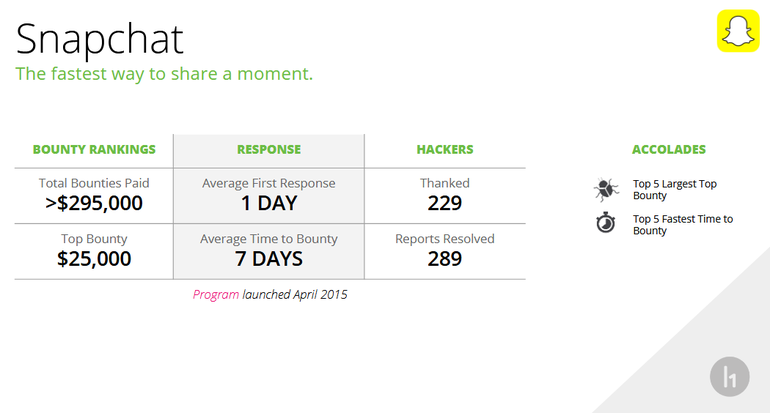Click the Snapchat title text
The image size is (770, 413).
coord(100,39)
